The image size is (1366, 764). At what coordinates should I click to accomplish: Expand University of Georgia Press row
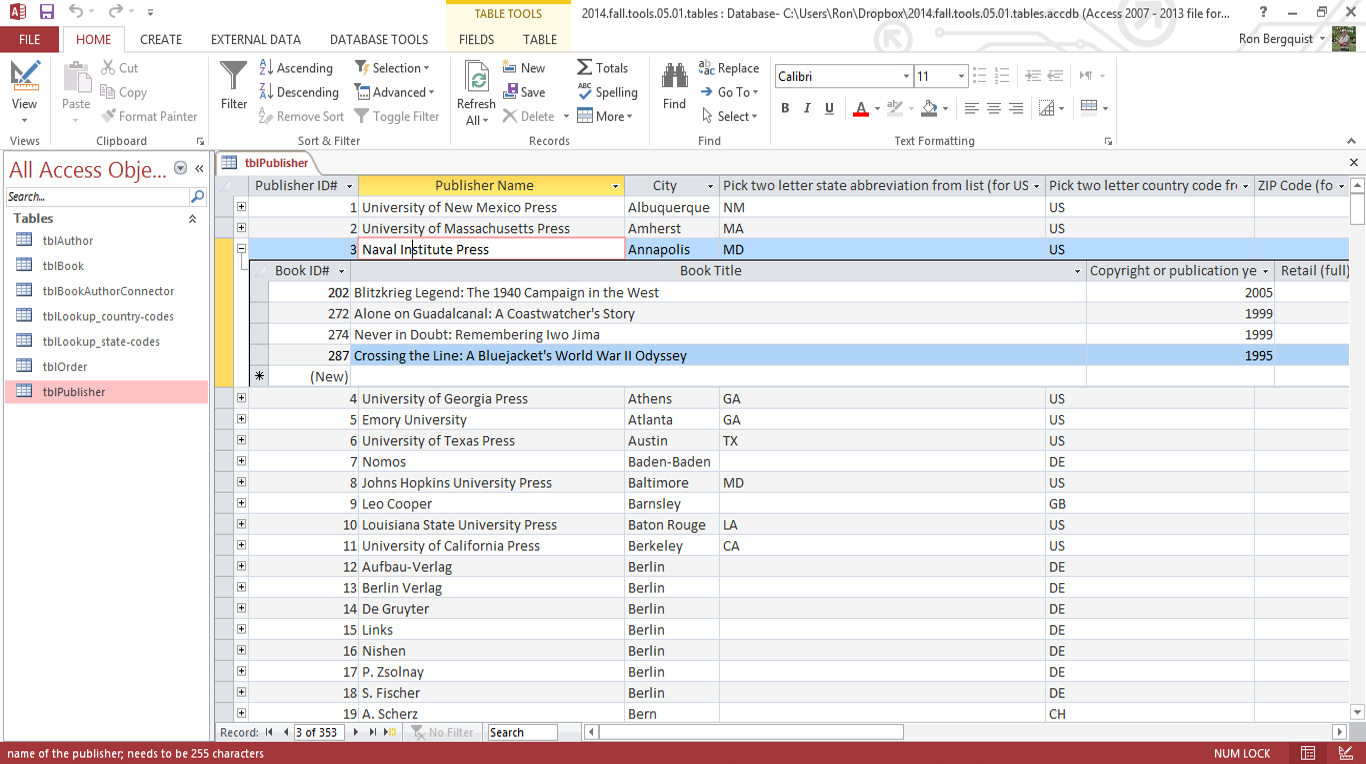241,398
